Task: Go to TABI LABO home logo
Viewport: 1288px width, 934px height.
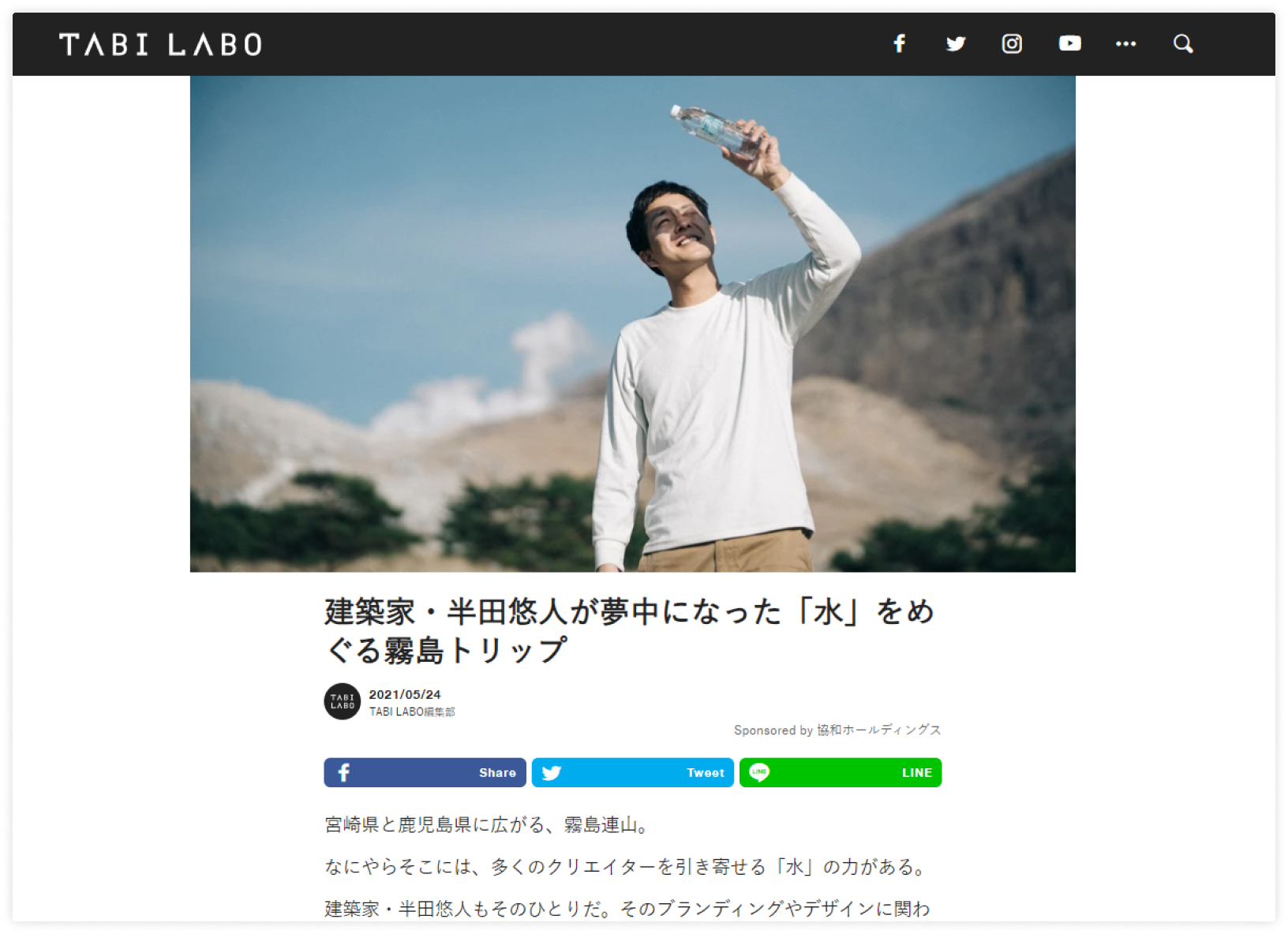Action: pyautogui.click(x=160, y=44)
